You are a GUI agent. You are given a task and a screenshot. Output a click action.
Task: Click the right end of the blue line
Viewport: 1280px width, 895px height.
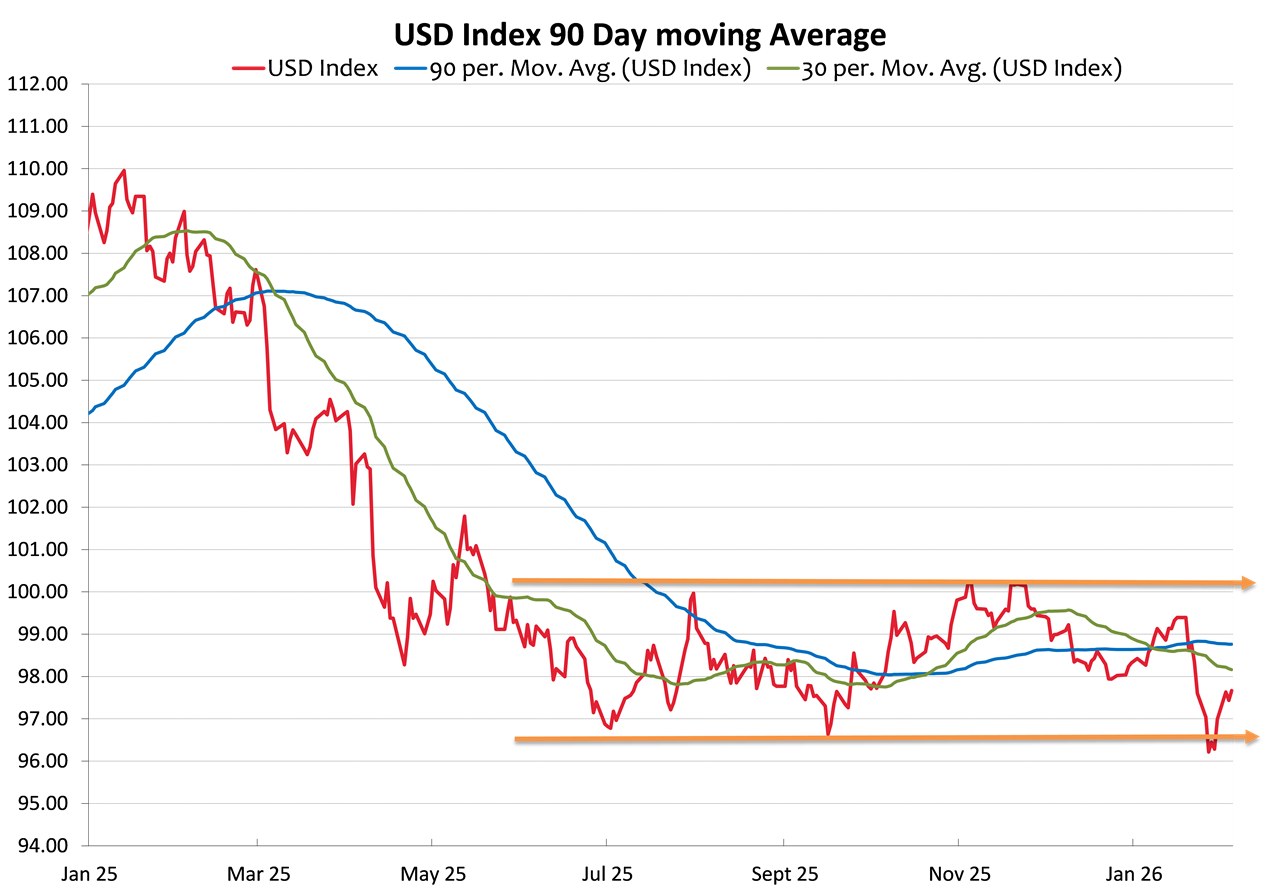(x=1232, y=644)
